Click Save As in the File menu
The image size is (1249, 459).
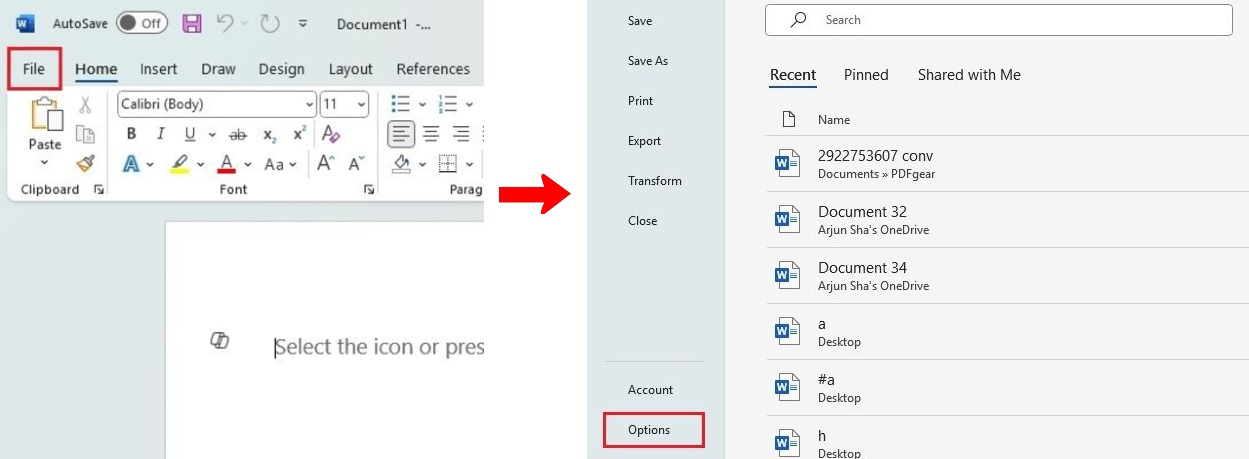(647, 61)
